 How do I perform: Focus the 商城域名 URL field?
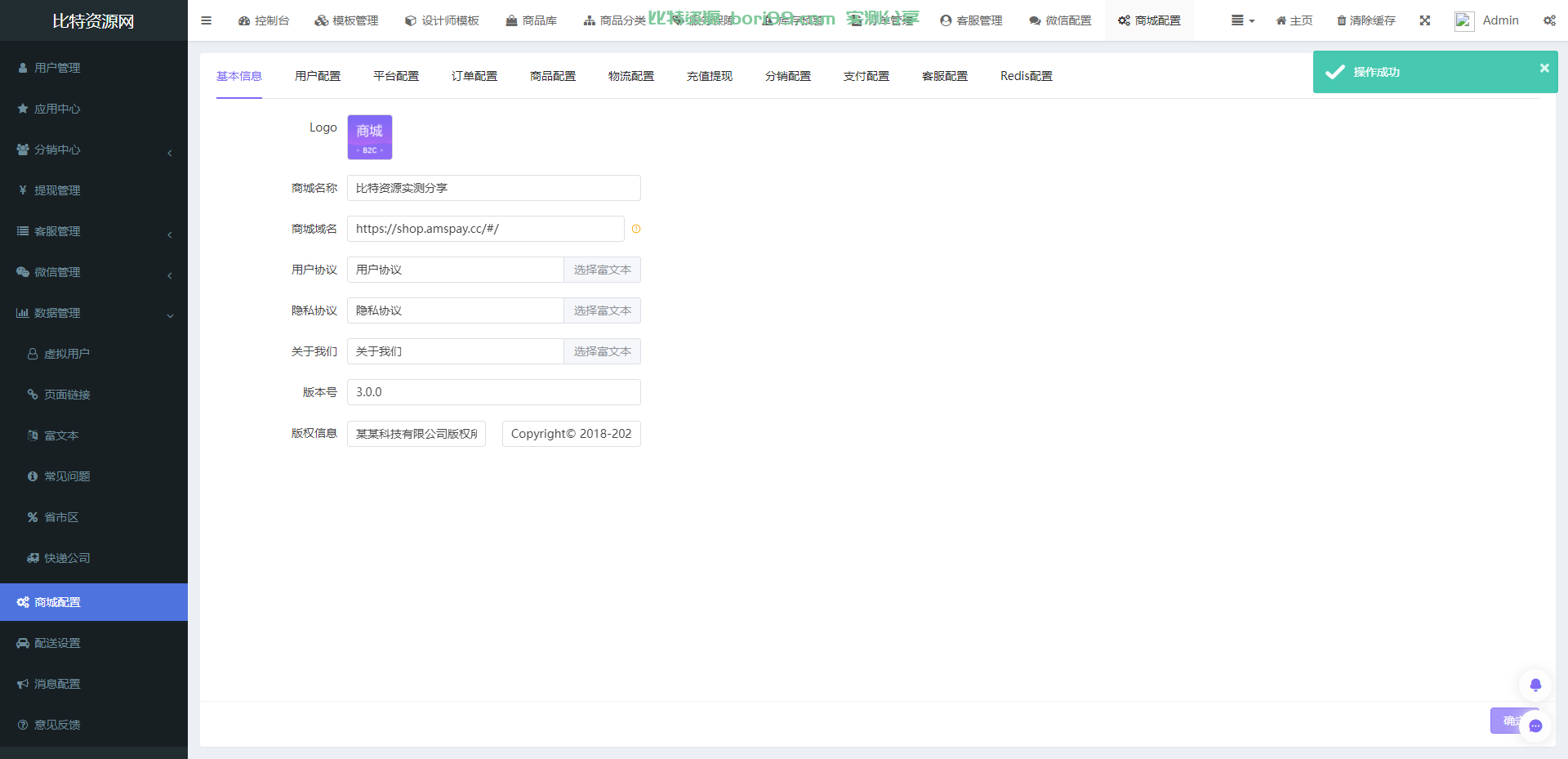[x=486, y=229]
